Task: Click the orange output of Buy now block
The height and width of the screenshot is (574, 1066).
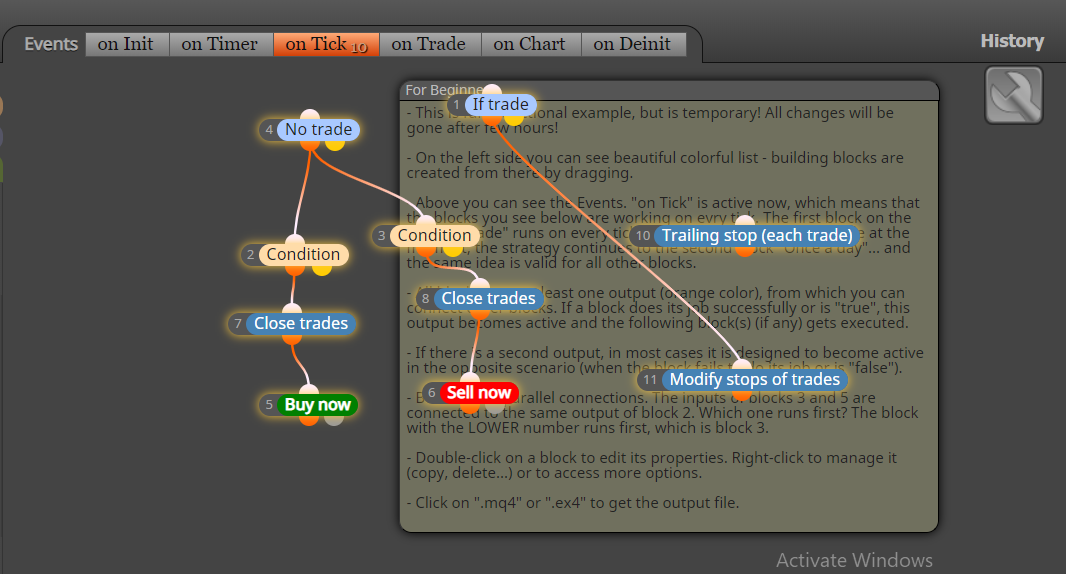Action: (309, 419)
